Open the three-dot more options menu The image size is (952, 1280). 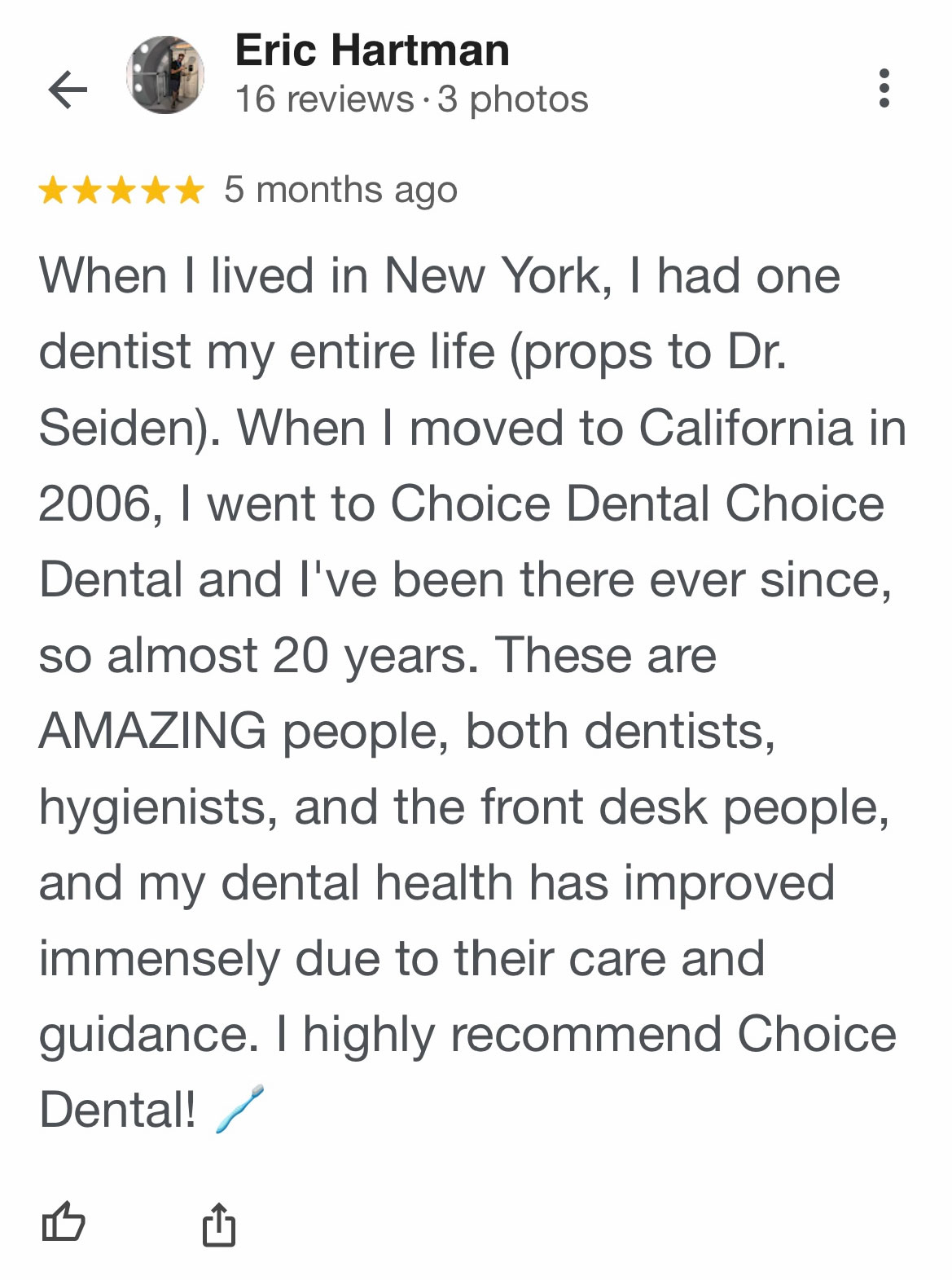point(884,88)
